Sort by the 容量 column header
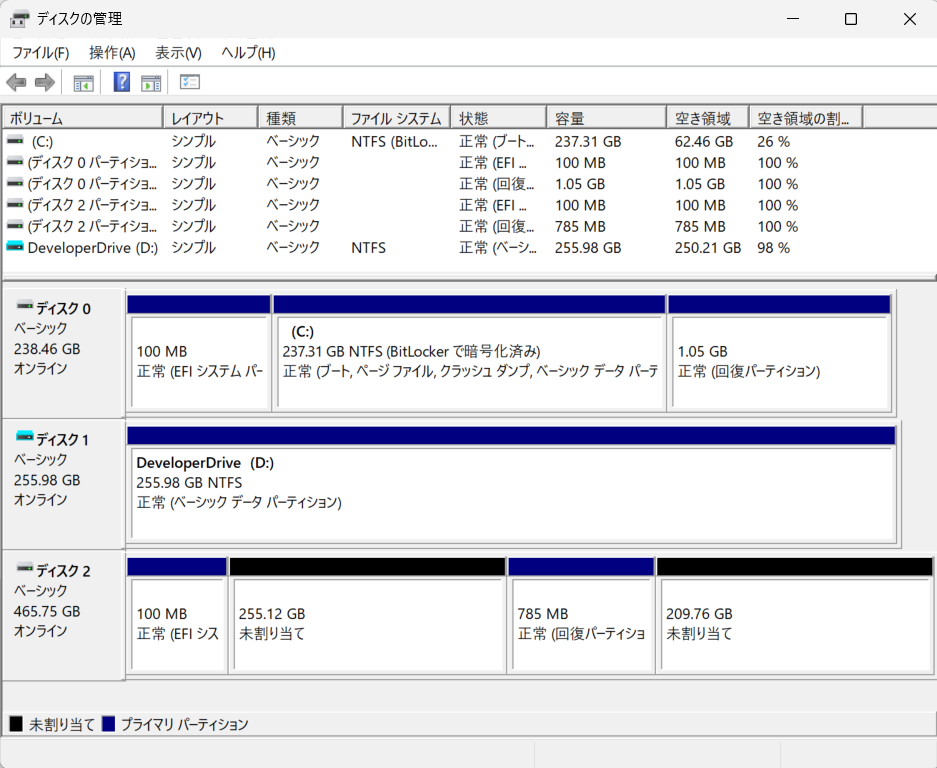Viewport: 937px width, 768px height. pyautogui.click(x=607, y=118)
